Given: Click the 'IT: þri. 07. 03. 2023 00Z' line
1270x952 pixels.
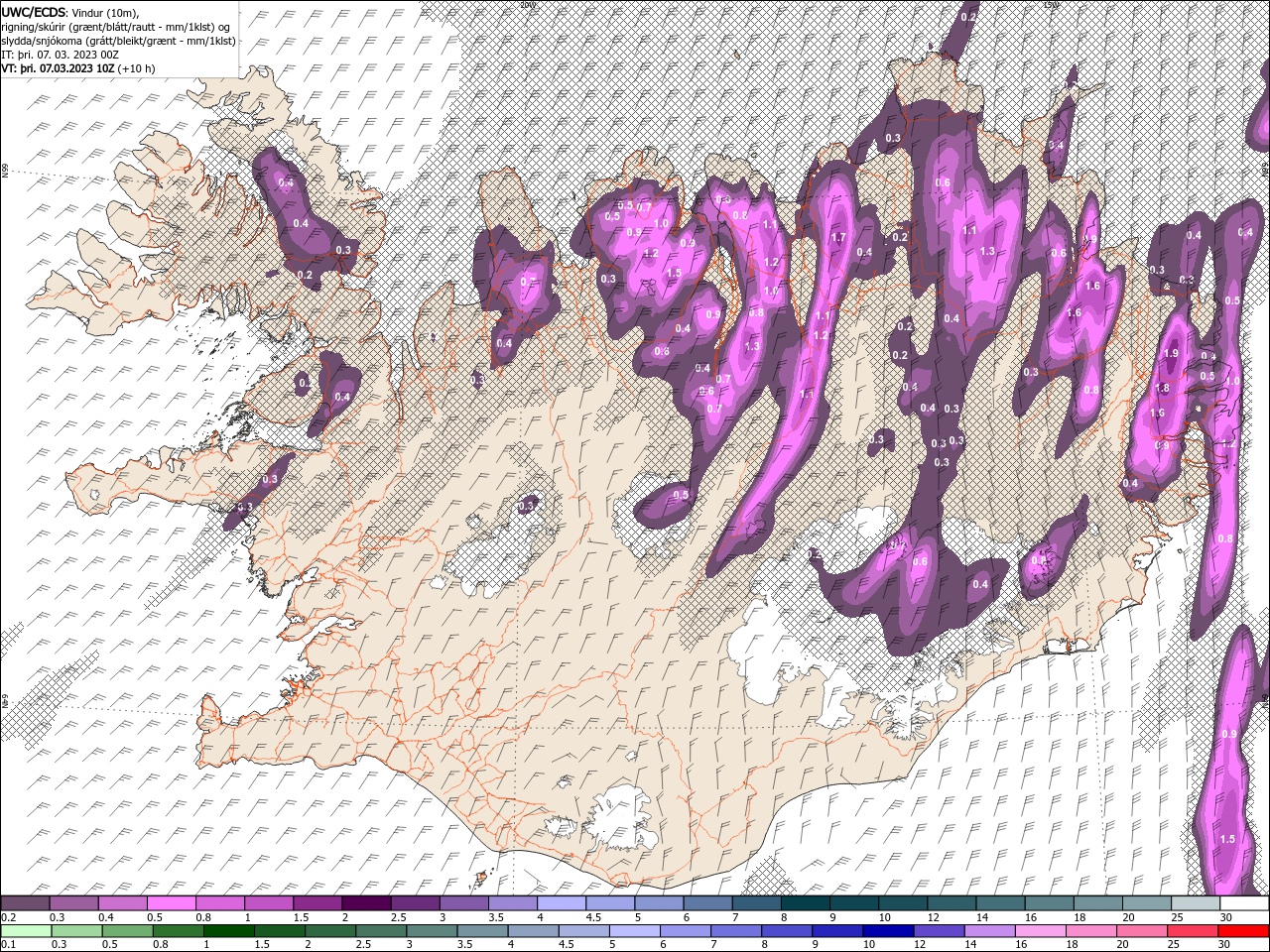Looking at the screenshot, I should click(x=60, y=55).
